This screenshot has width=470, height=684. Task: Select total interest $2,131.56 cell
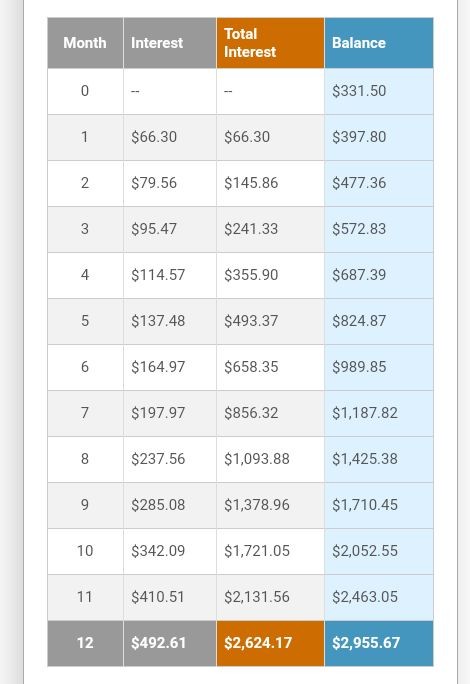pyautogui.click(x=270, y=597)
